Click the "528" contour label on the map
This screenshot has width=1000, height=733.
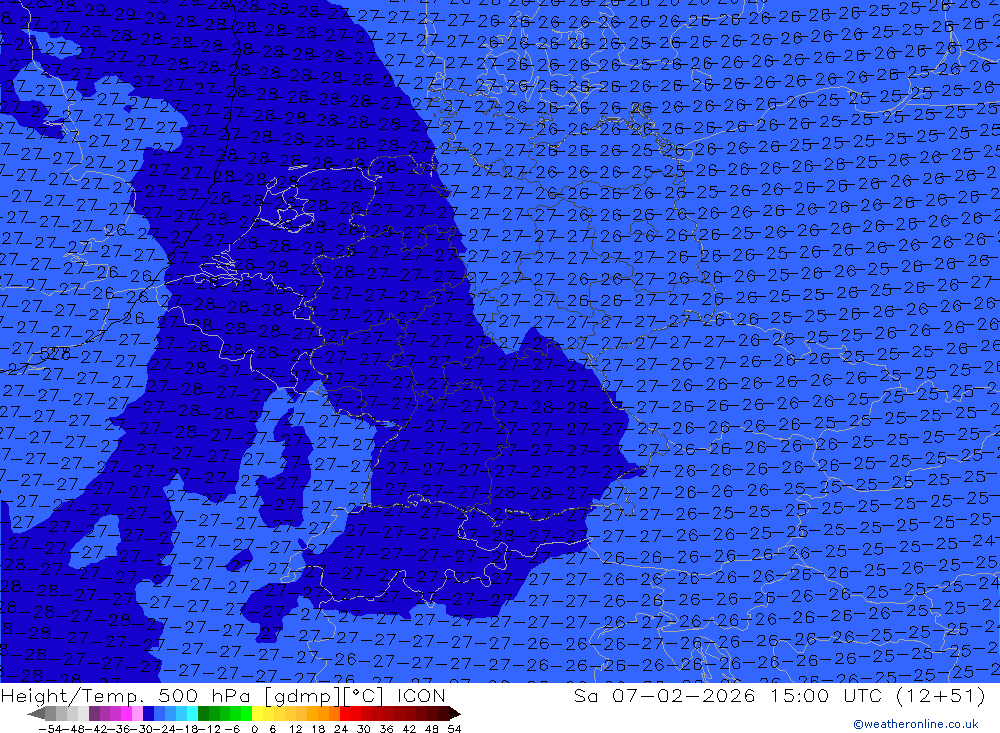coord(55,353)
